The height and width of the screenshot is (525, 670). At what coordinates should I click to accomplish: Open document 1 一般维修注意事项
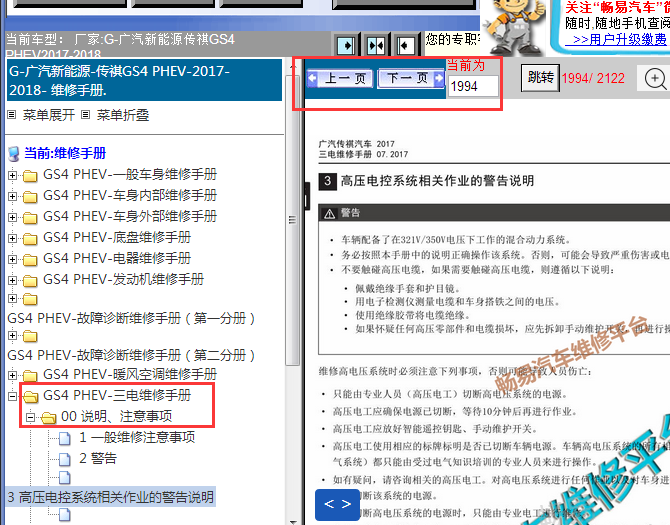click(x=137, y=437)
